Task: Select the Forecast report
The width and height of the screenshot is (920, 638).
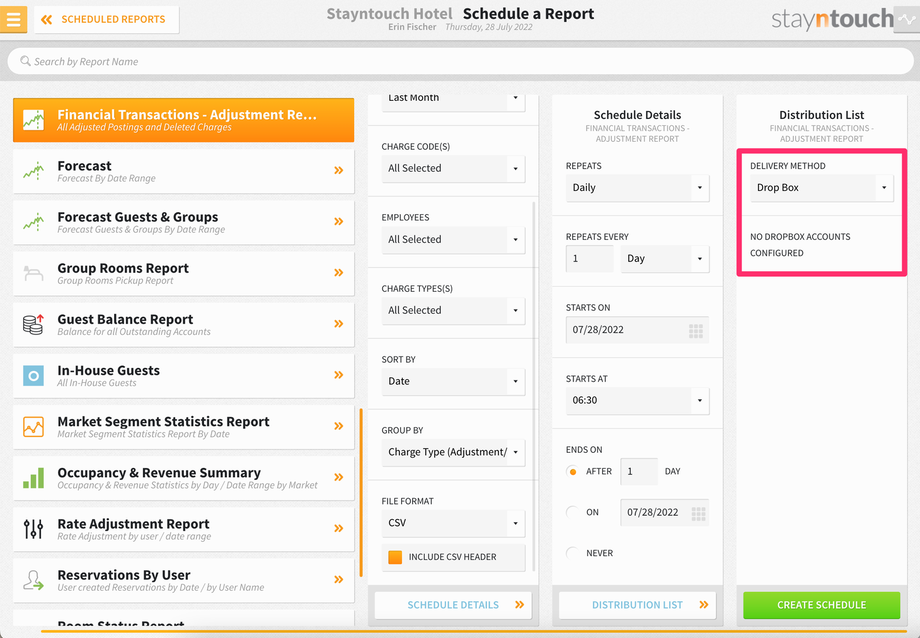Action: pos(184,171)
